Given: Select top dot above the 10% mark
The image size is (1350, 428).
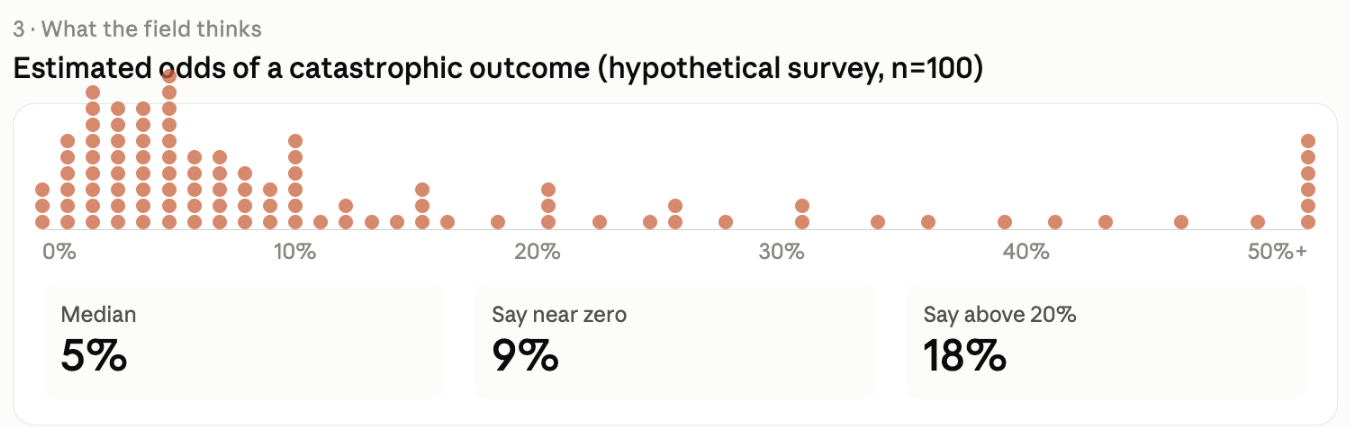Looking at the screenshot, I should (295, 141).
